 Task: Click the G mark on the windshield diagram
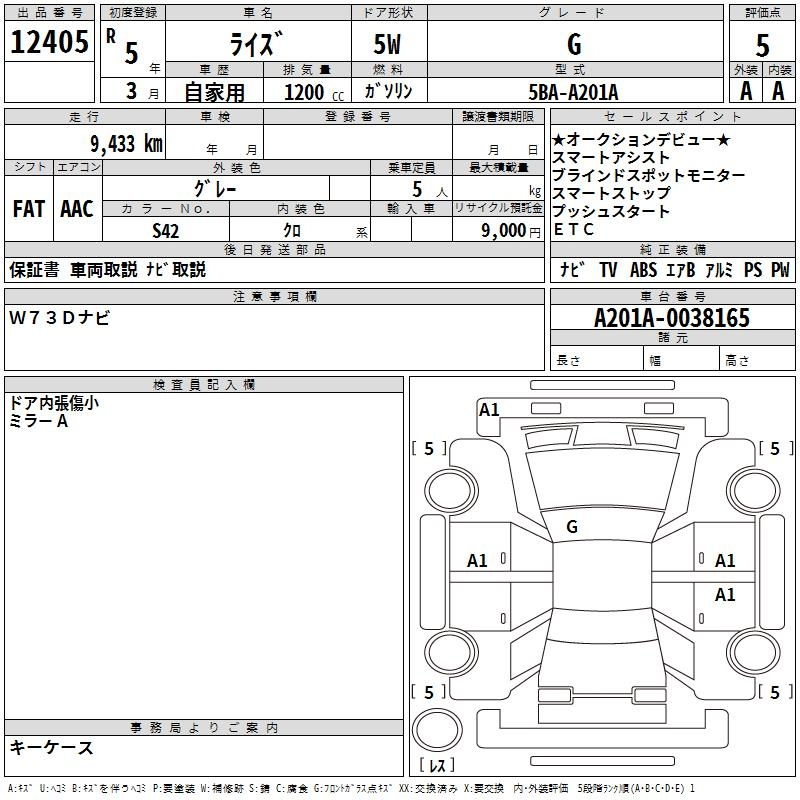tap(572, 527)
